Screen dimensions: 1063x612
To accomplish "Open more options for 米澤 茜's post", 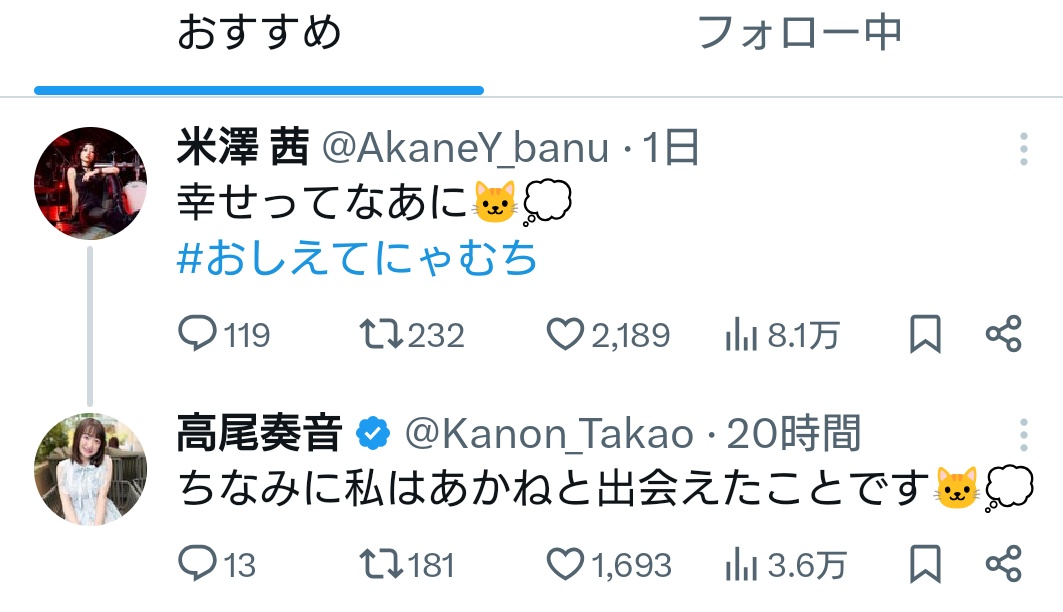I will [x=1024, y=149].
